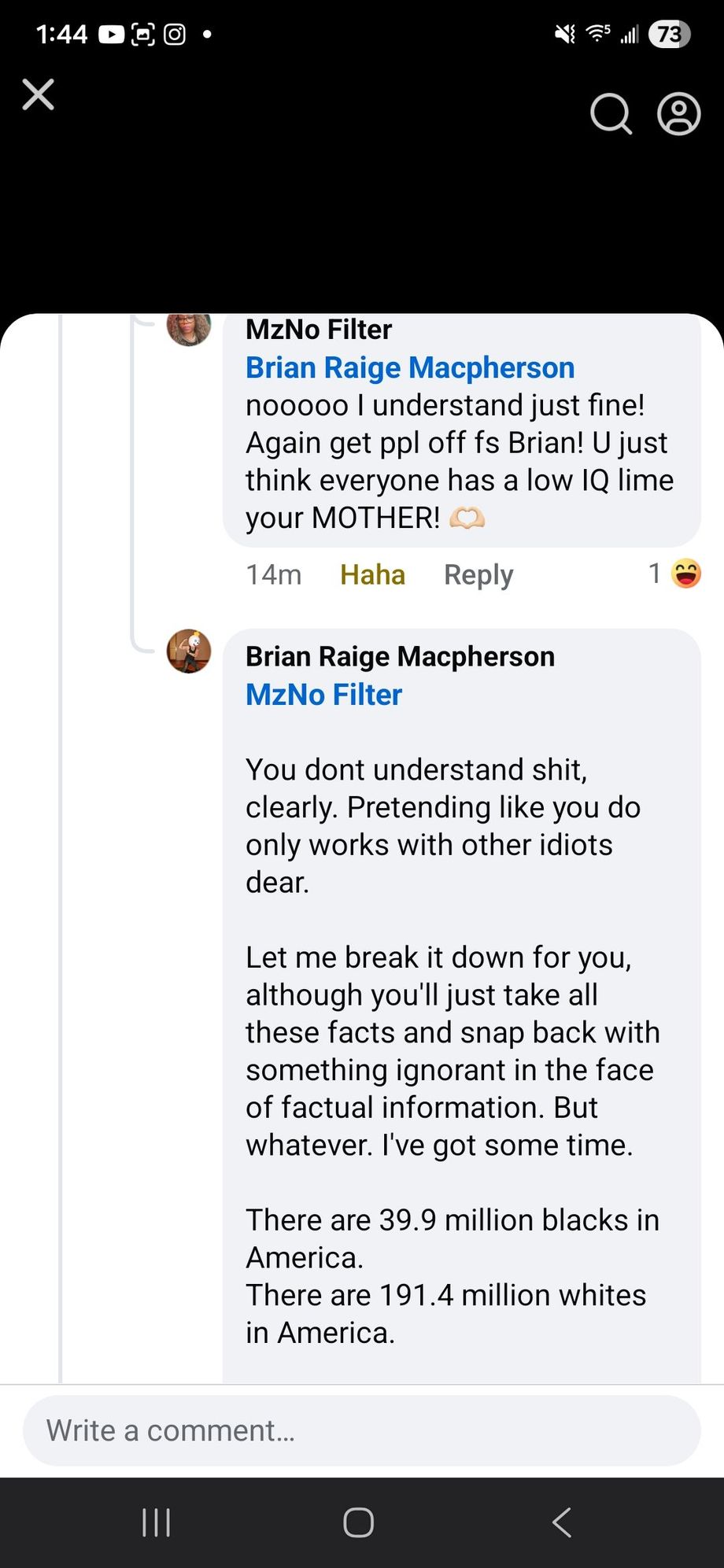724x1568 pixels.
Task: Open the blue Brian Raige Macpherson mention
Action: (410, 367)
